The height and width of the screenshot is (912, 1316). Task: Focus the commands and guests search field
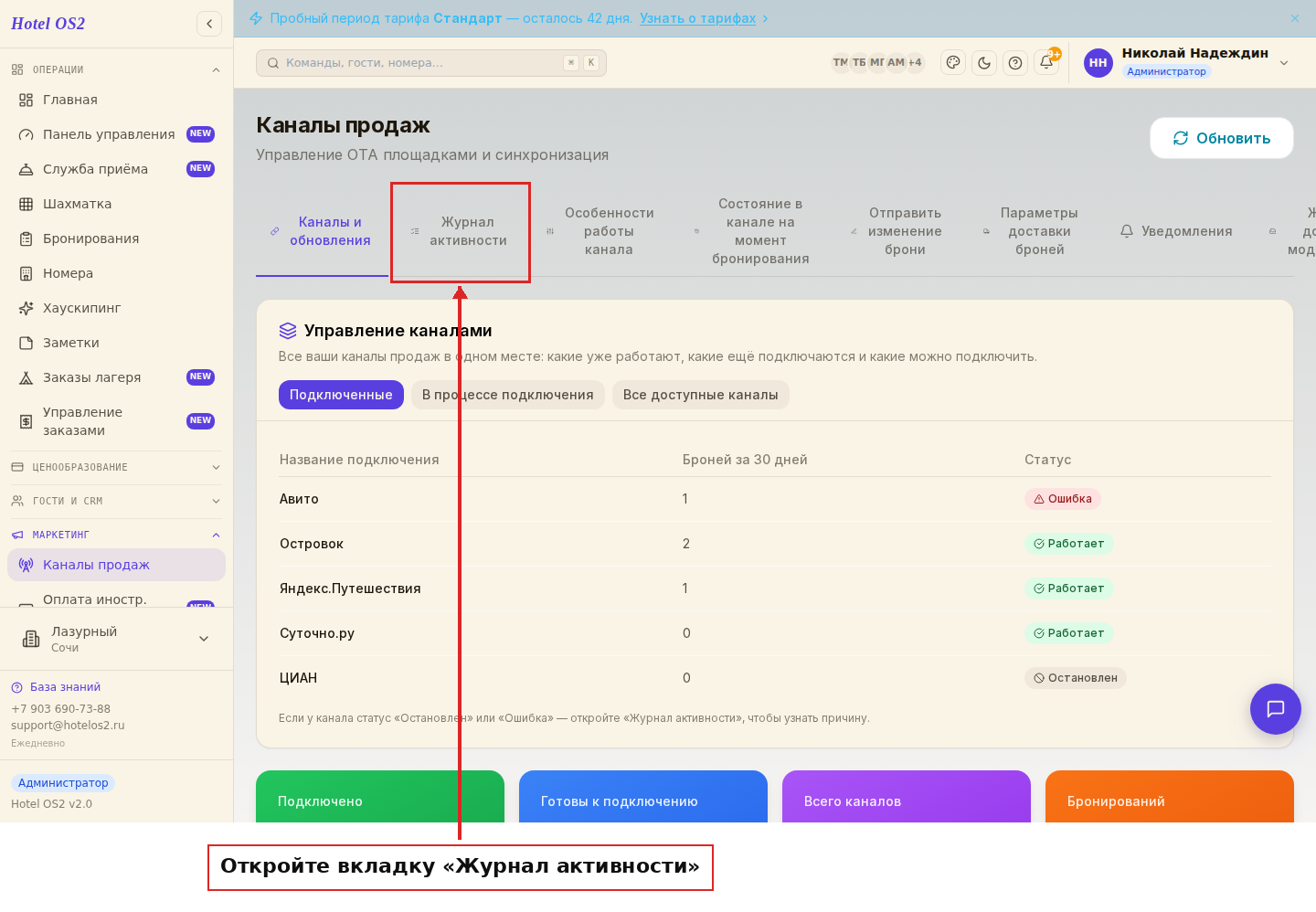click(431, 63)
